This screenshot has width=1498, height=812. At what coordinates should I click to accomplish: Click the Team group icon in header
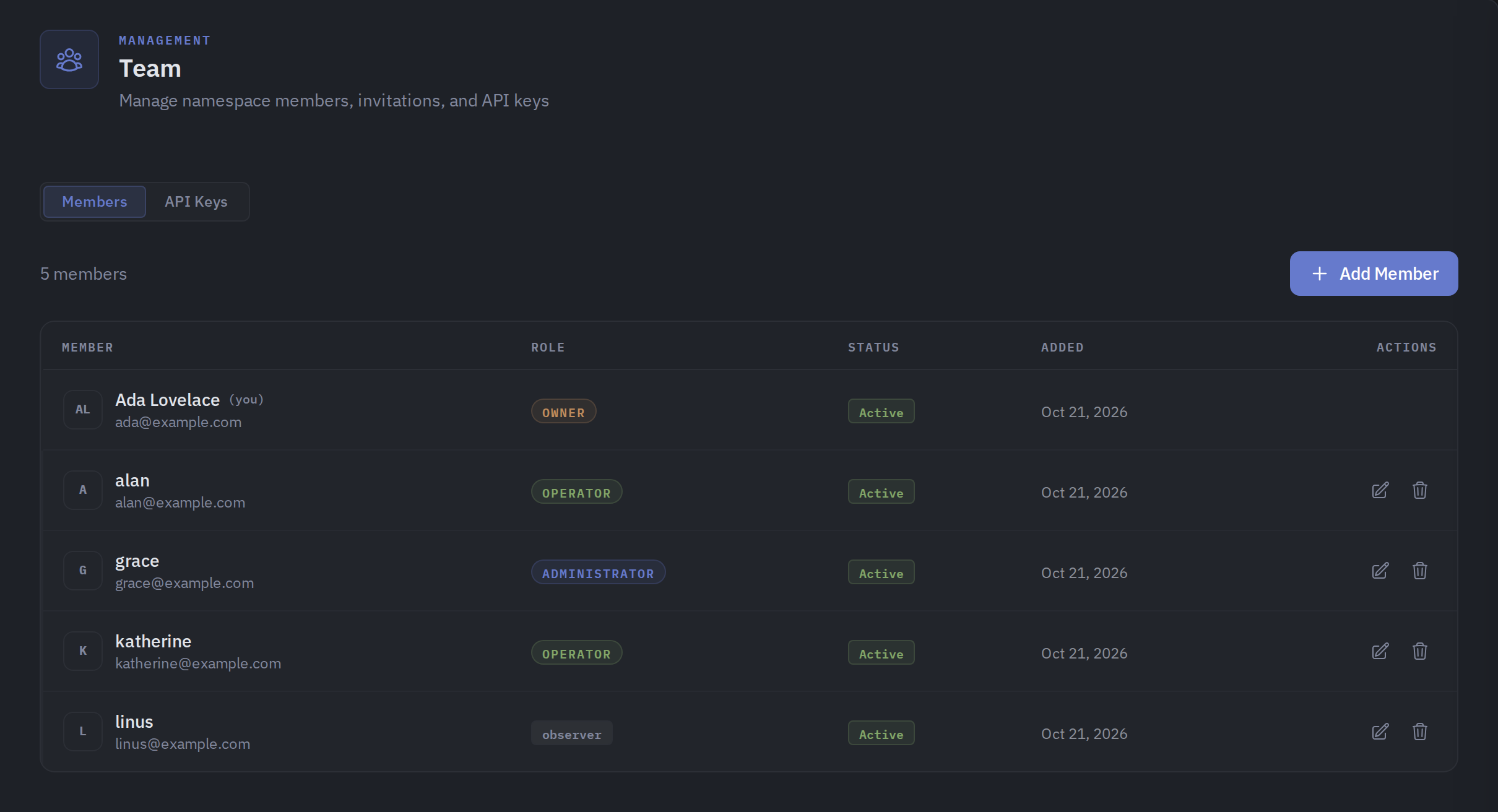69,59
